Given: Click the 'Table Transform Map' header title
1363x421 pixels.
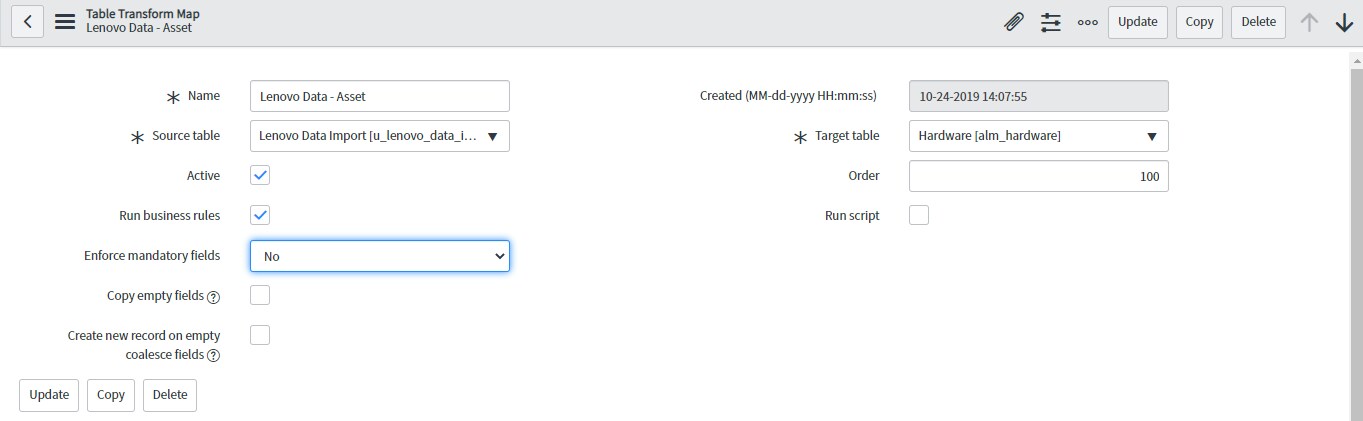Looking at the screenshot, I should [141, 14].
